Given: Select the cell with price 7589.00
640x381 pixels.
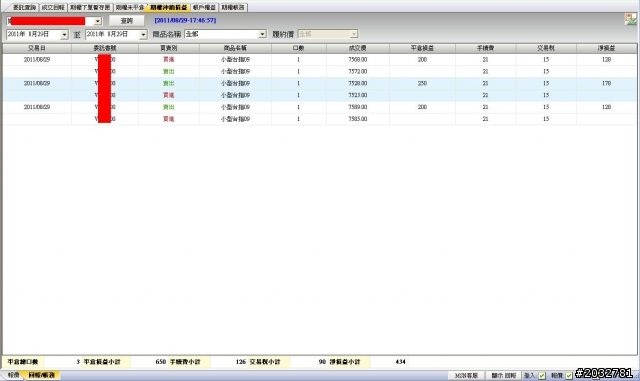Looking at the screenshot, I should pyautogui.click(x=358, y=107).
